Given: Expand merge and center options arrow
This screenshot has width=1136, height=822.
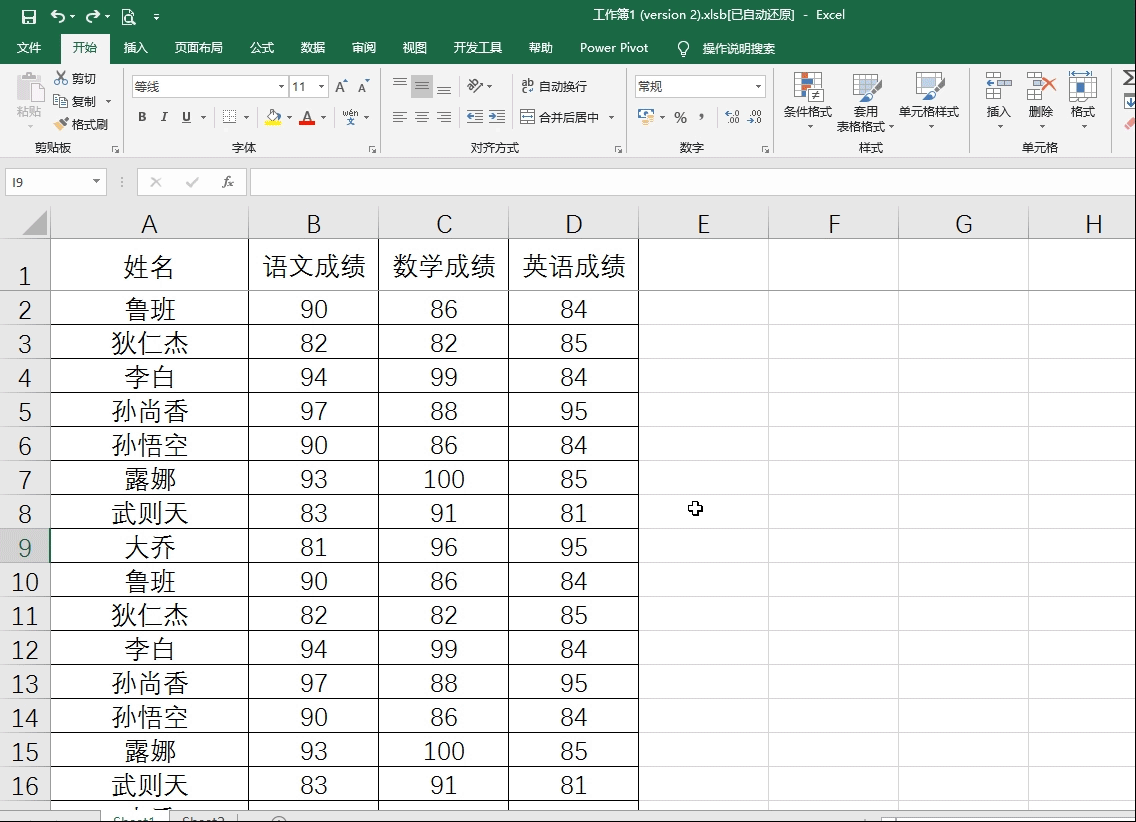Looking at the screenshot, I should point(611,117).
